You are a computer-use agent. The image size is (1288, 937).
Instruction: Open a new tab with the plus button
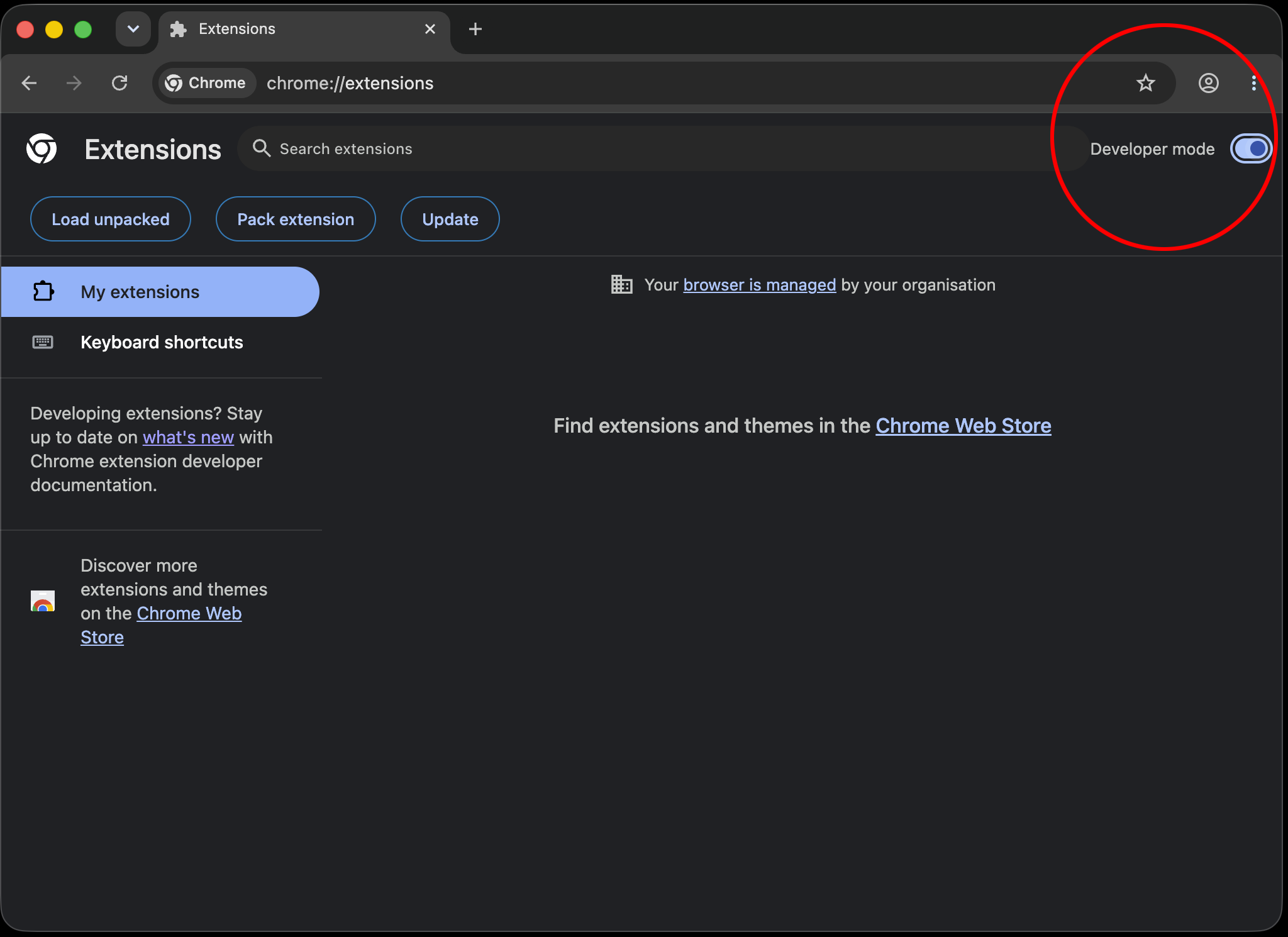pos(475,29)
